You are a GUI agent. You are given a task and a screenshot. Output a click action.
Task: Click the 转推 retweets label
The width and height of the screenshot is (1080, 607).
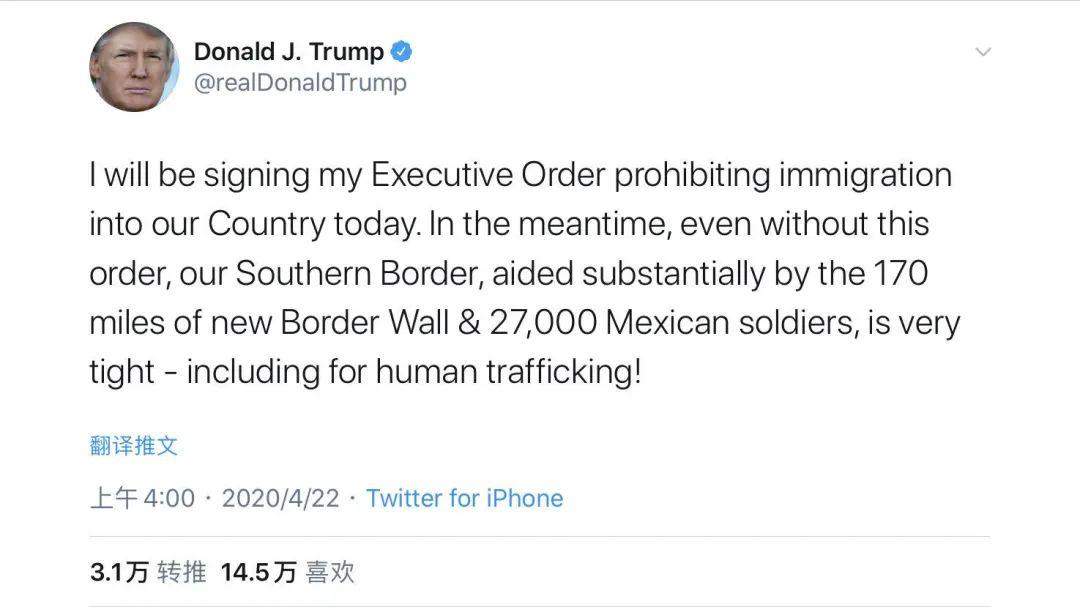(181, 572)
